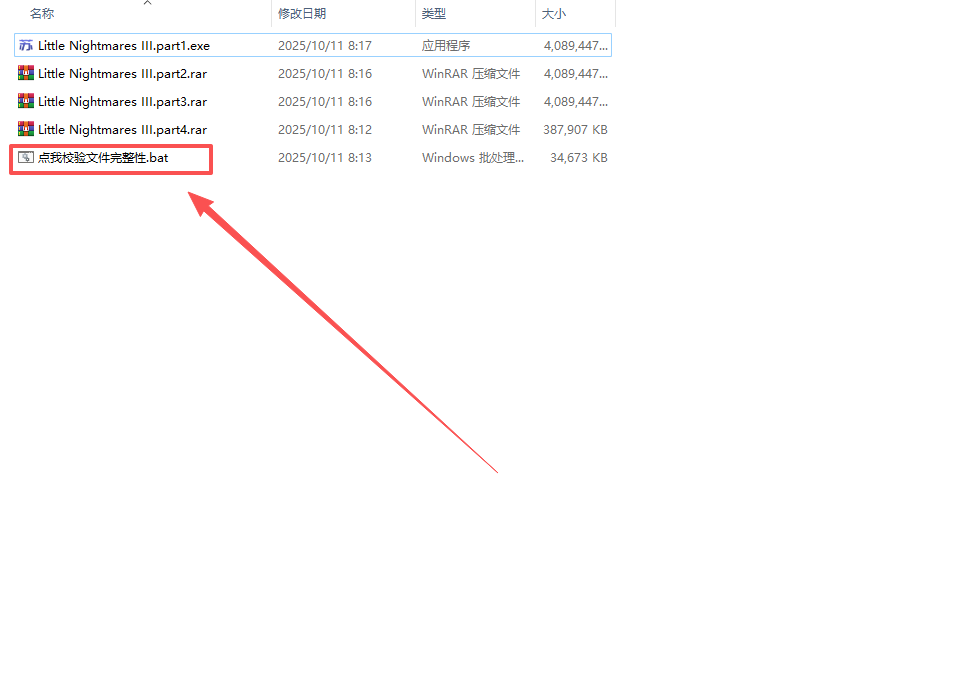
Task: Select the WinRAR icon for part2.rar
Action: (x=26, y=73)
